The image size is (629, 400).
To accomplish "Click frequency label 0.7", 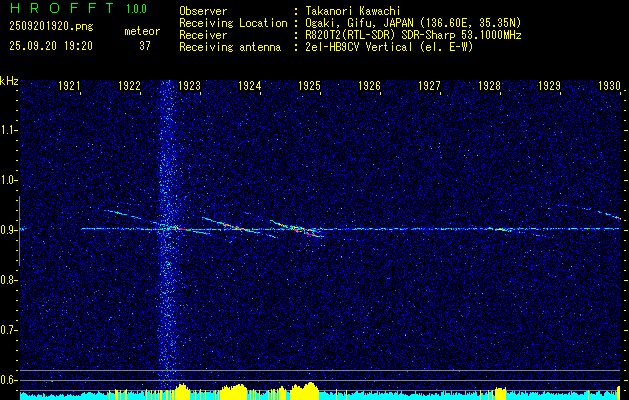I will coord(7,330).
